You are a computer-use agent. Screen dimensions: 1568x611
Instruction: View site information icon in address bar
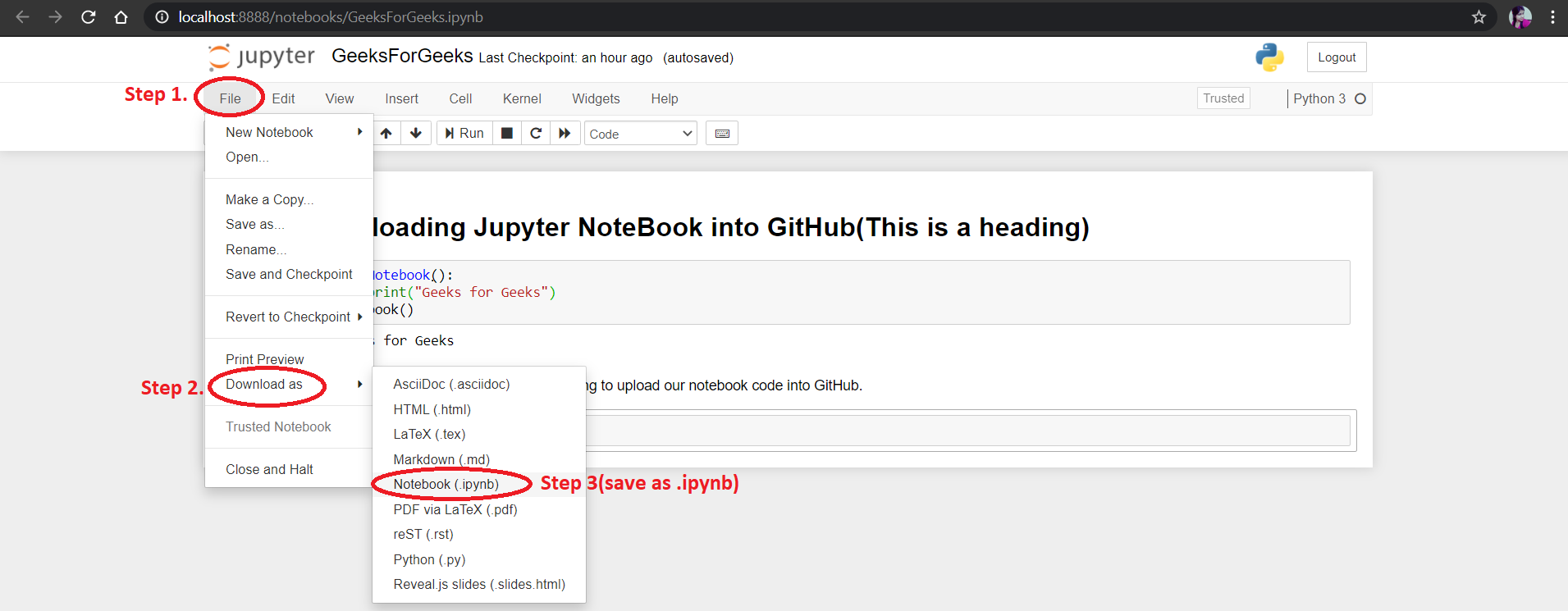coord(162,17)
